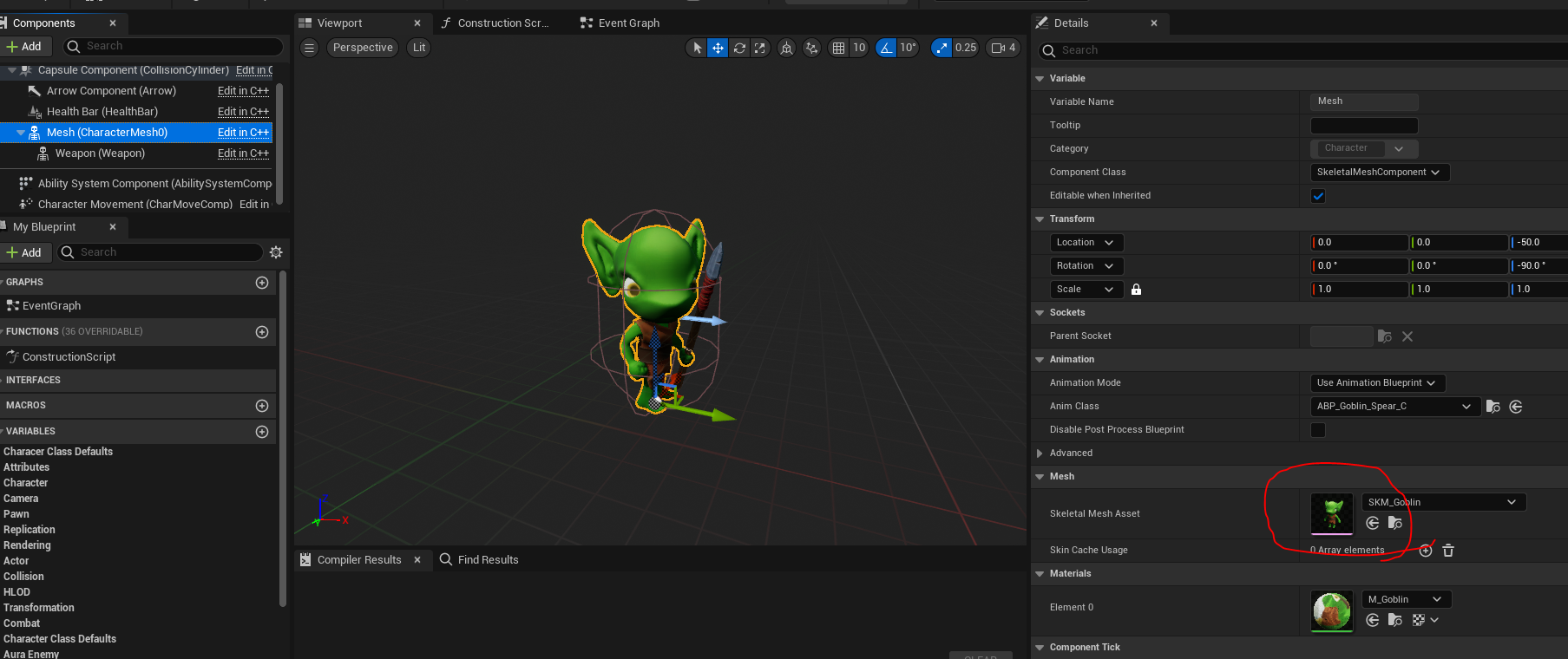
Task: Open My Blueprint settings gear
Action: click(276, 252)
